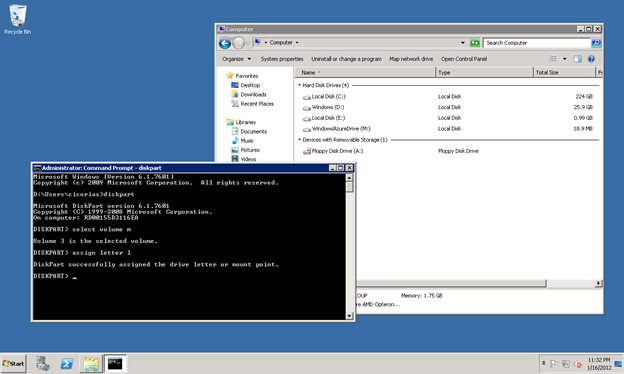Open the Explorer help question-mark icon
The image size is (624, 374).
coord(591,59)
